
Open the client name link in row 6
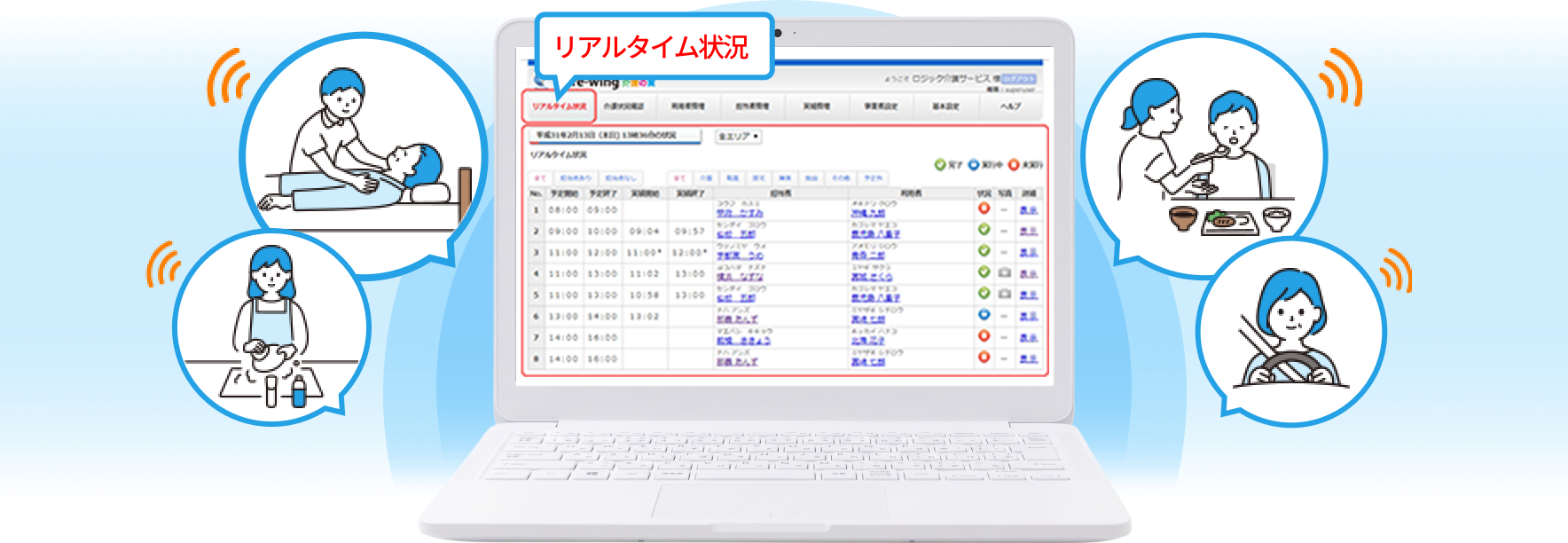click(x=868, y=319)
